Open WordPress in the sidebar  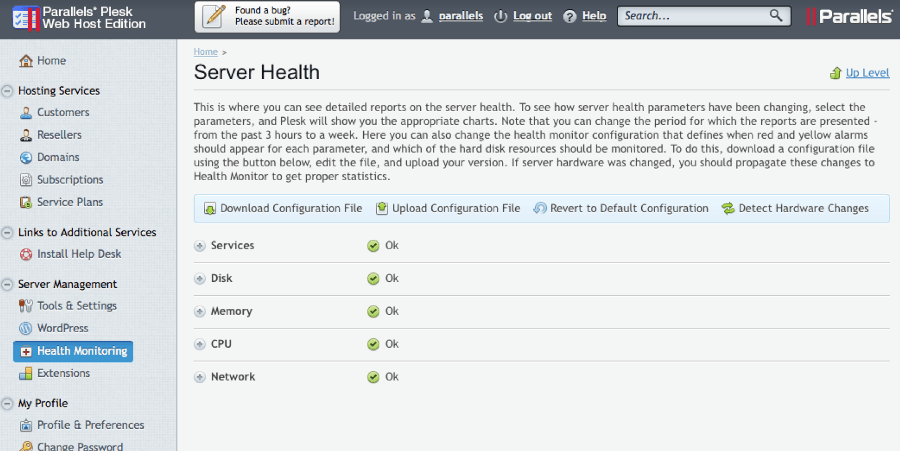63,328
